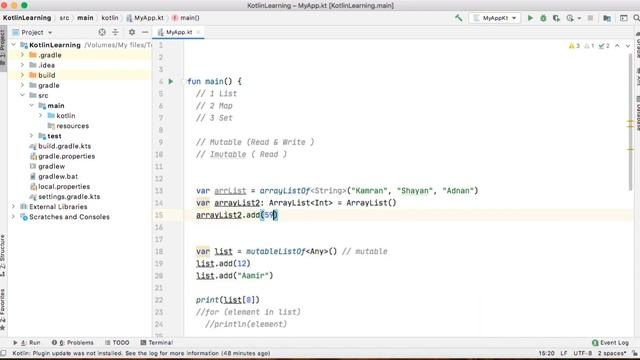Click the search everywhere magnifier icon
The width and height of the screenshot is (640, 360).
point(636,18)
